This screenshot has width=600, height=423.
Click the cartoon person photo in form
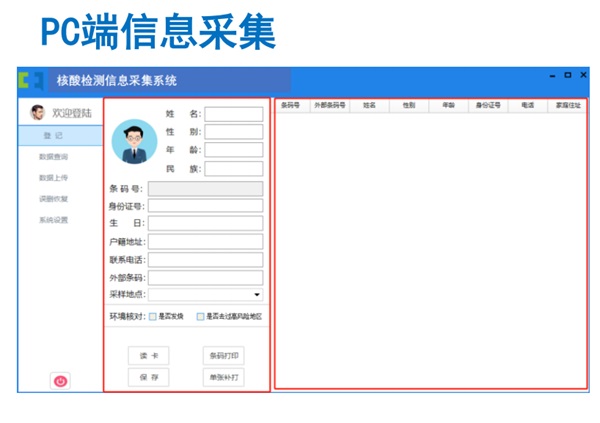point(133,141)
